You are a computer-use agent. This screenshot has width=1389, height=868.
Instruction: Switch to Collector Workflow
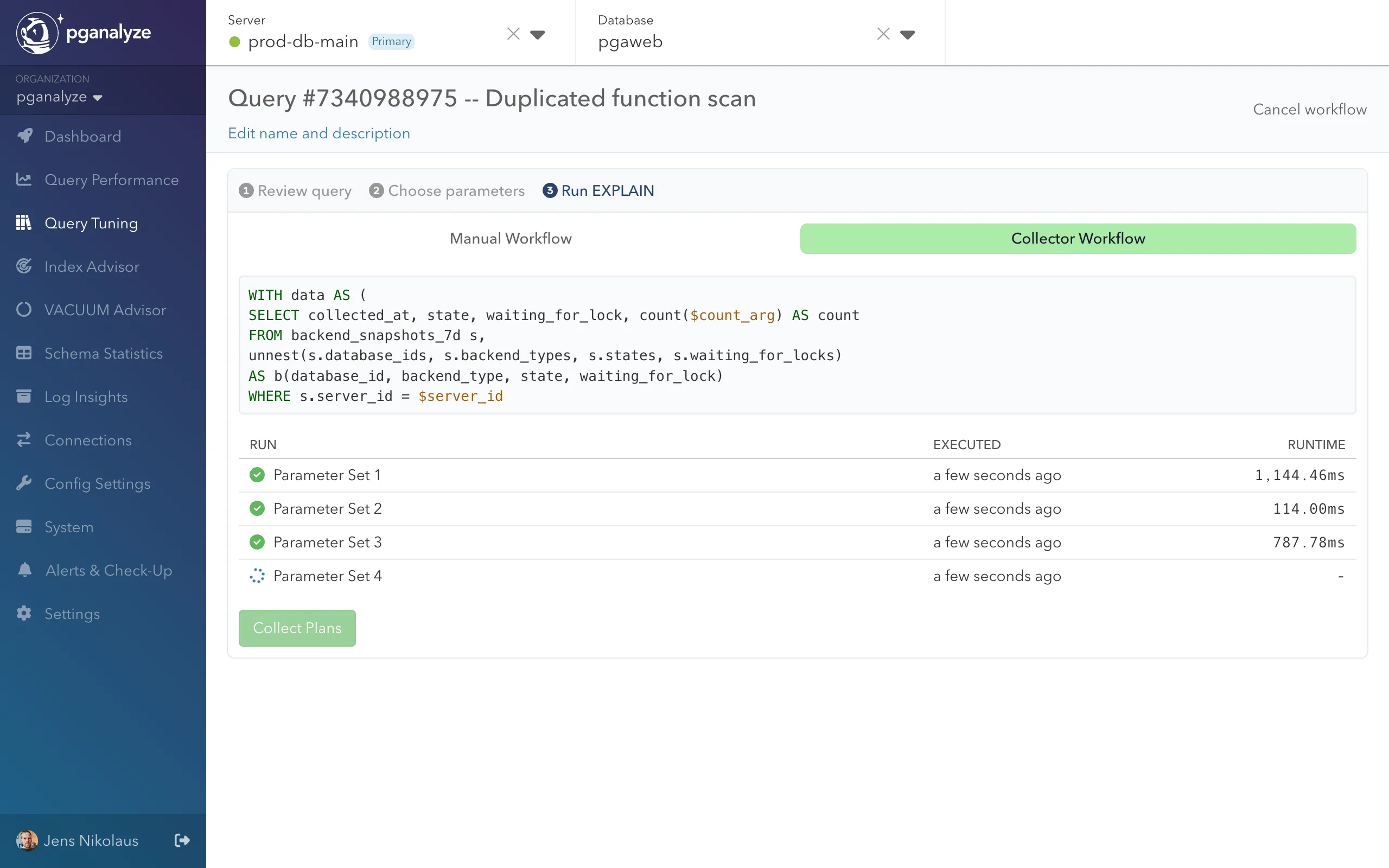click(x=1078, y=238)
